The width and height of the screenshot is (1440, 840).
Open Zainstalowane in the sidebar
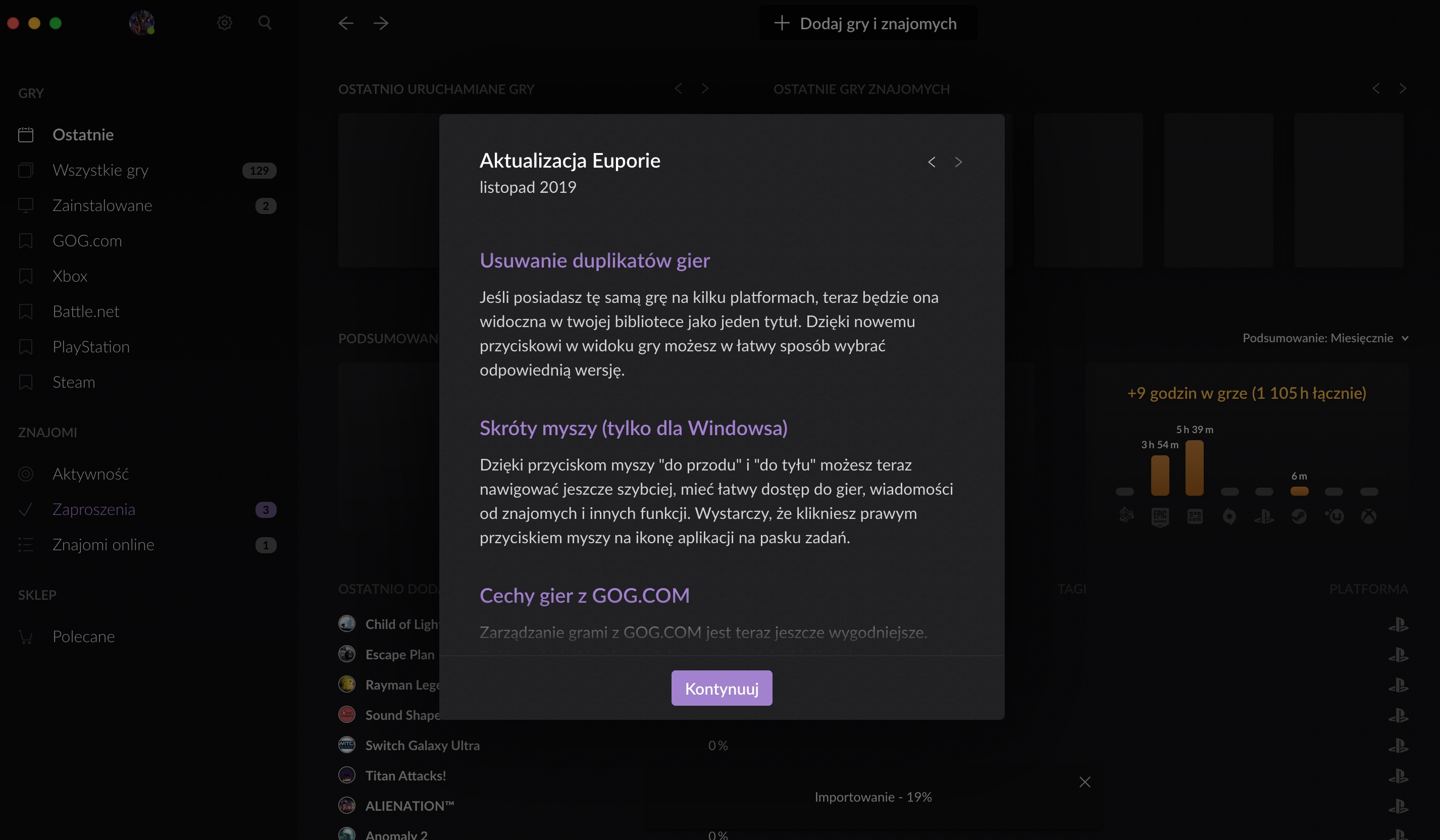pyautogui.click(x=147, y=206)
